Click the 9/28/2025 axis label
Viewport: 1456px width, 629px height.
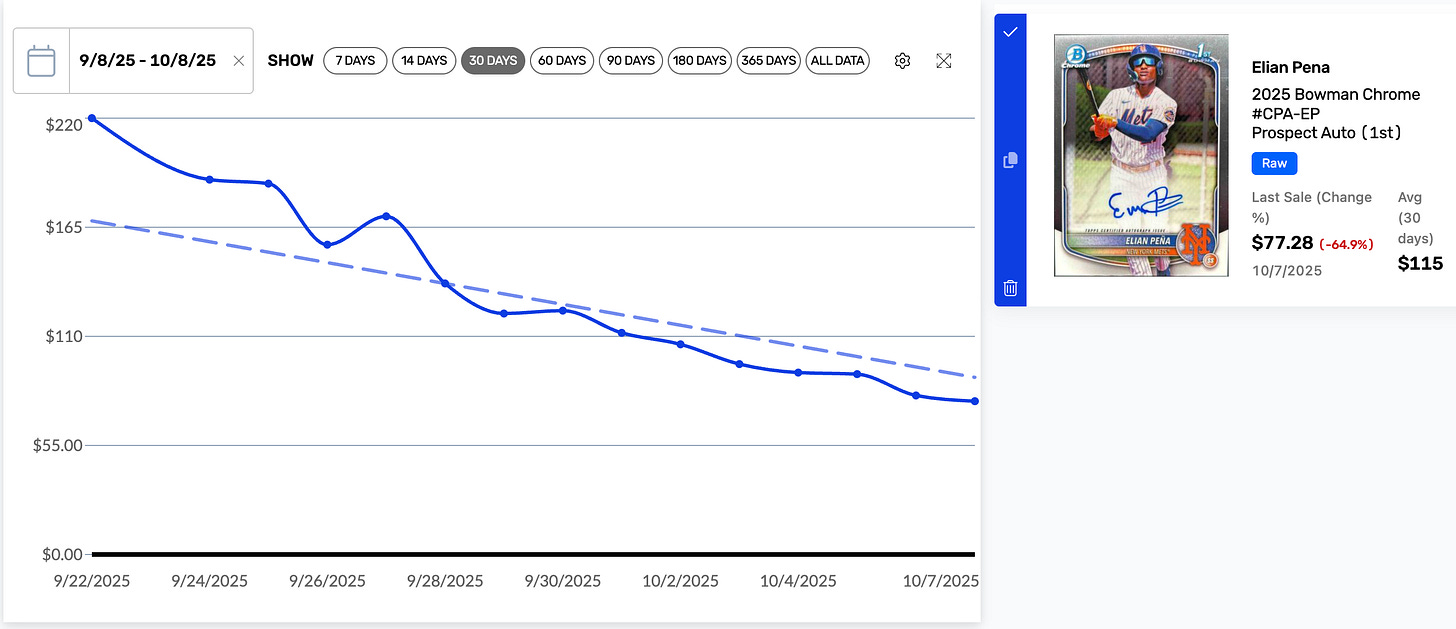tap(445, 581)
